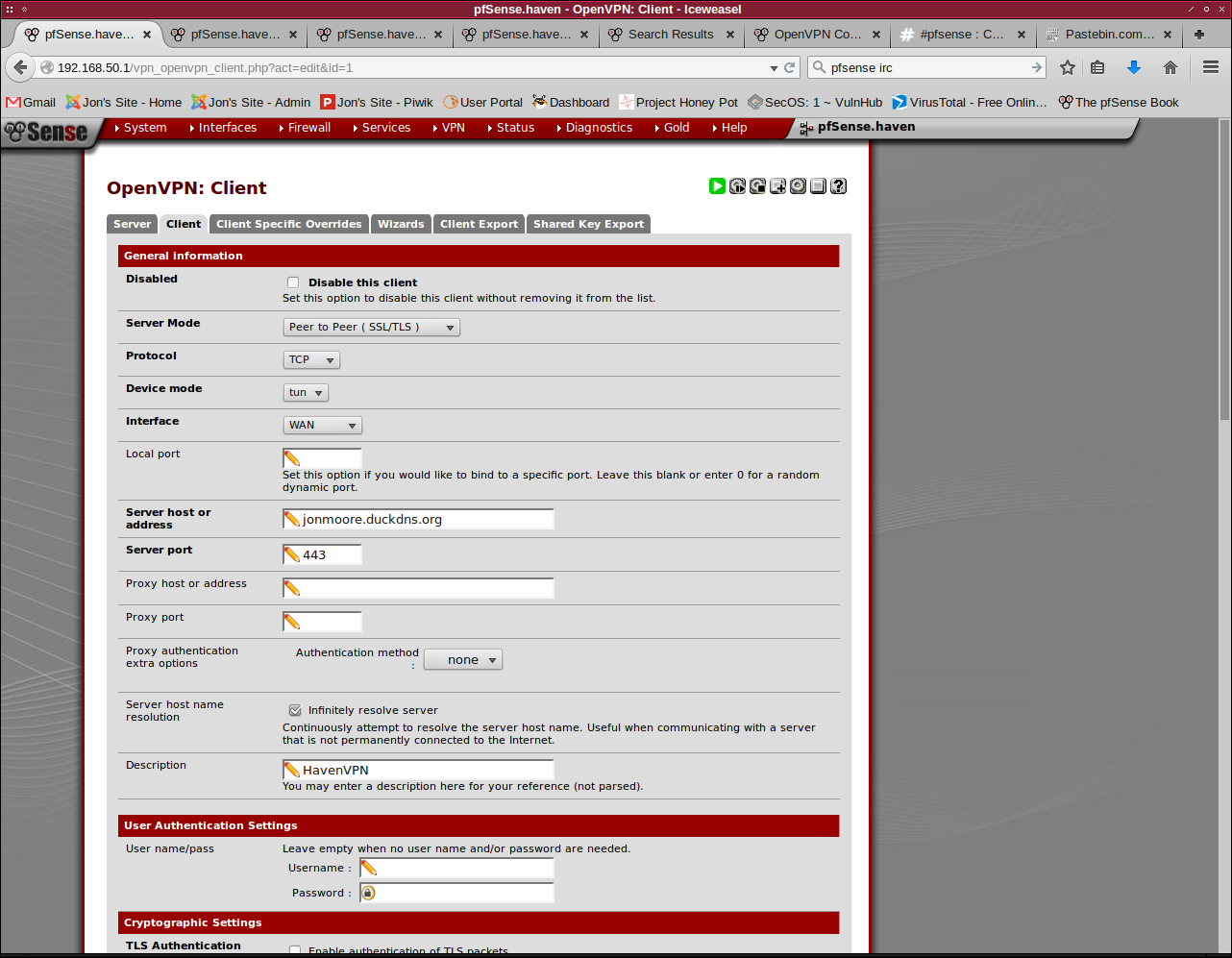Click the add document icon with plus sign
Screen dimensions: 1232x958
pyautogui.click(x=777, y=186)
